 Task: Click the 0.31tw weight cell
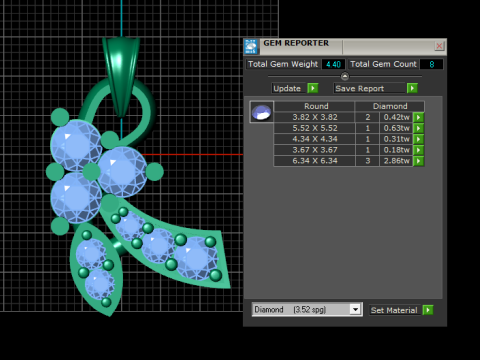click(396, 139)
